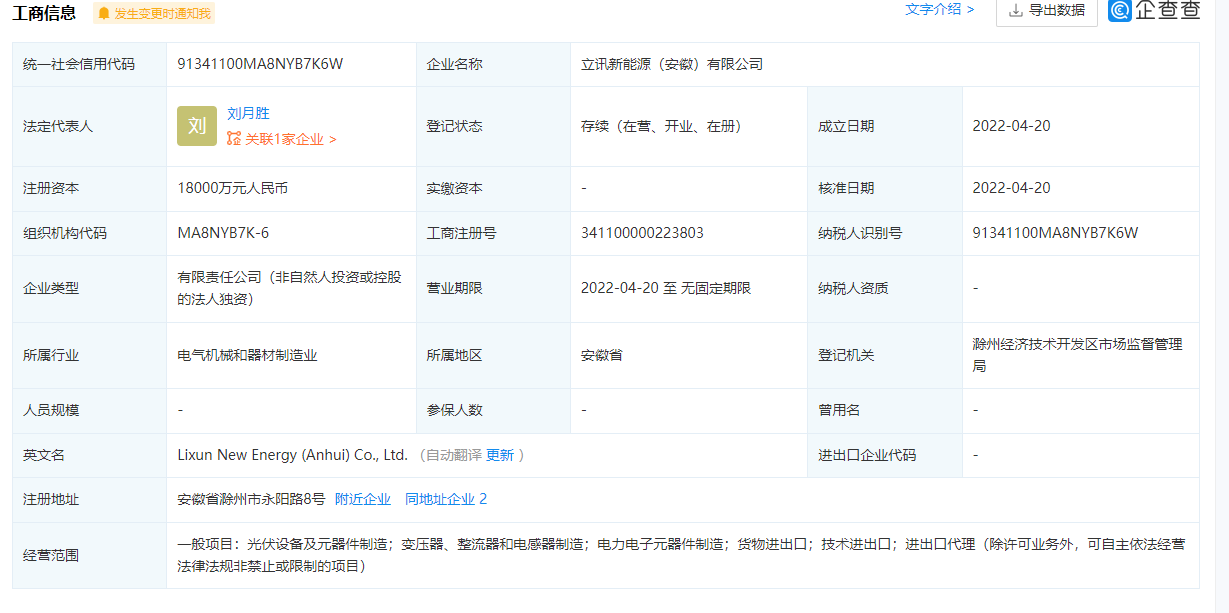The height and width of the screenshot is (613, 1229).
Task: Click registration number 341100000223803
Action: (642, 233)
